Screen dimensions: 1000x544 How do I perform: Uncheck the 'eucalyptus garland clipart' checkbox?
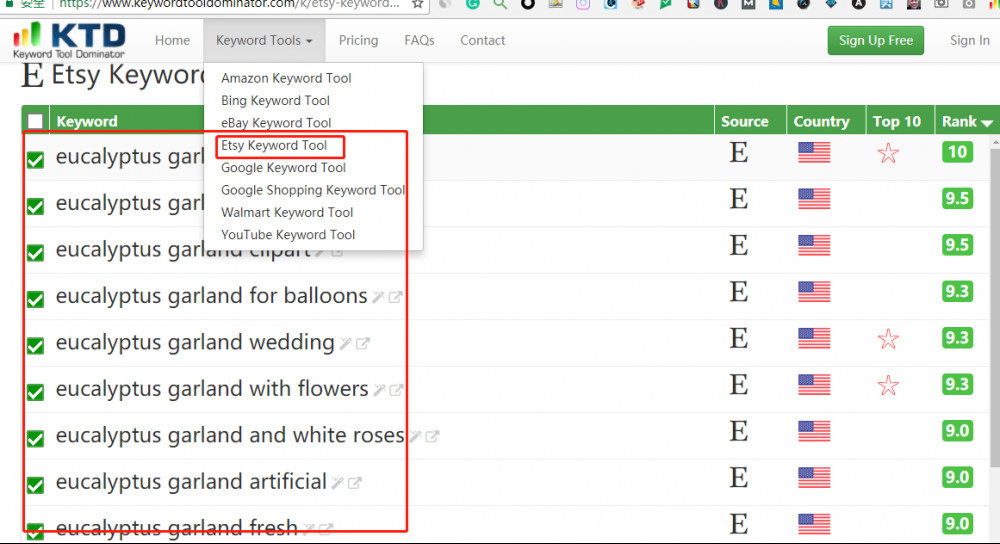[36, 253]
